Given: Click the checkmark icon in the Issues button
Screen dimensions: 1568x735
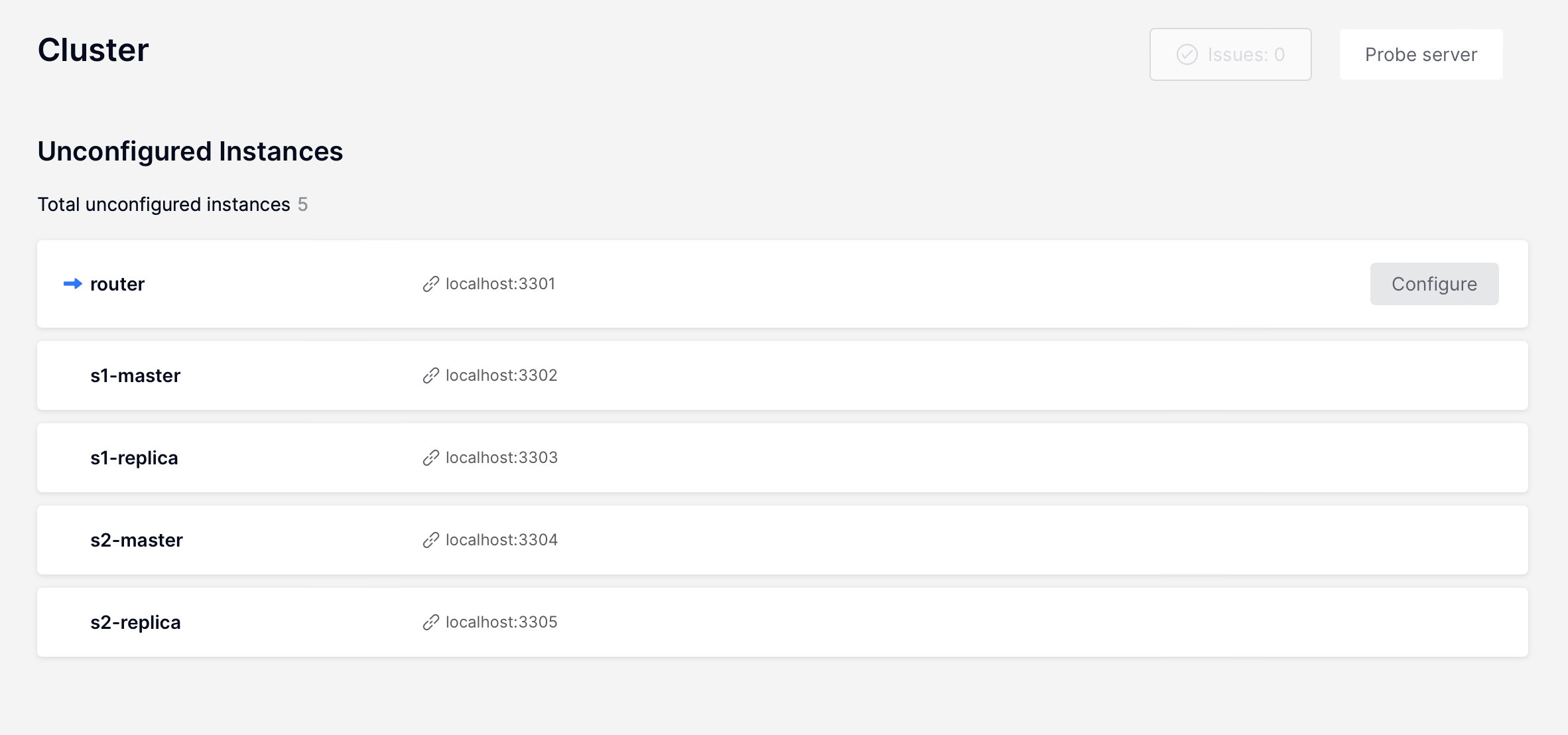Looking at the screenshot, I should coord(1187,54).
